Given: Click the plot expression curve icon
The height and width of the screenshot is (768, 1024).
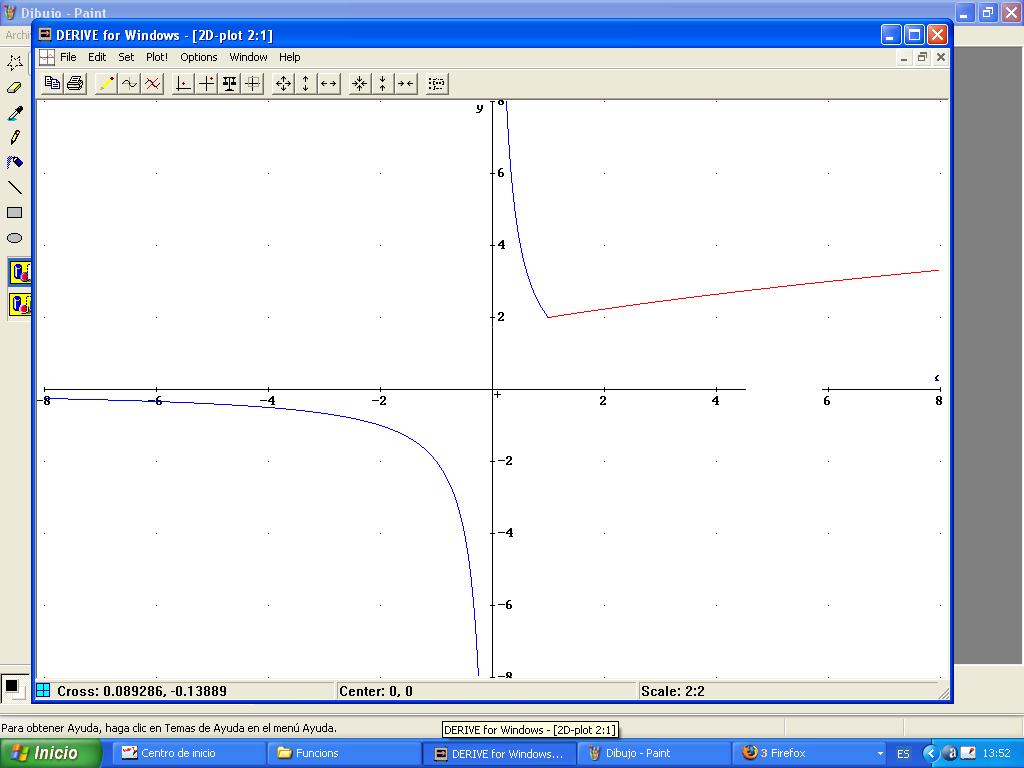Looking at the screenshot, I should (129, 84).
